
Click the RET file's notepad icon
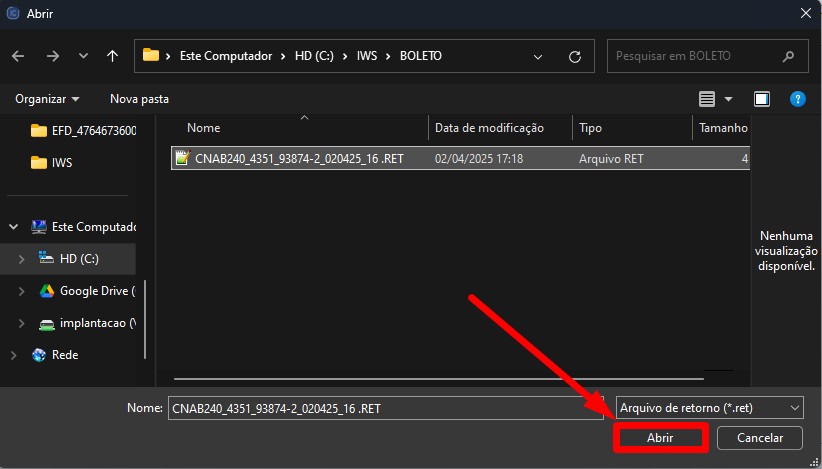[x=182, y=158]
